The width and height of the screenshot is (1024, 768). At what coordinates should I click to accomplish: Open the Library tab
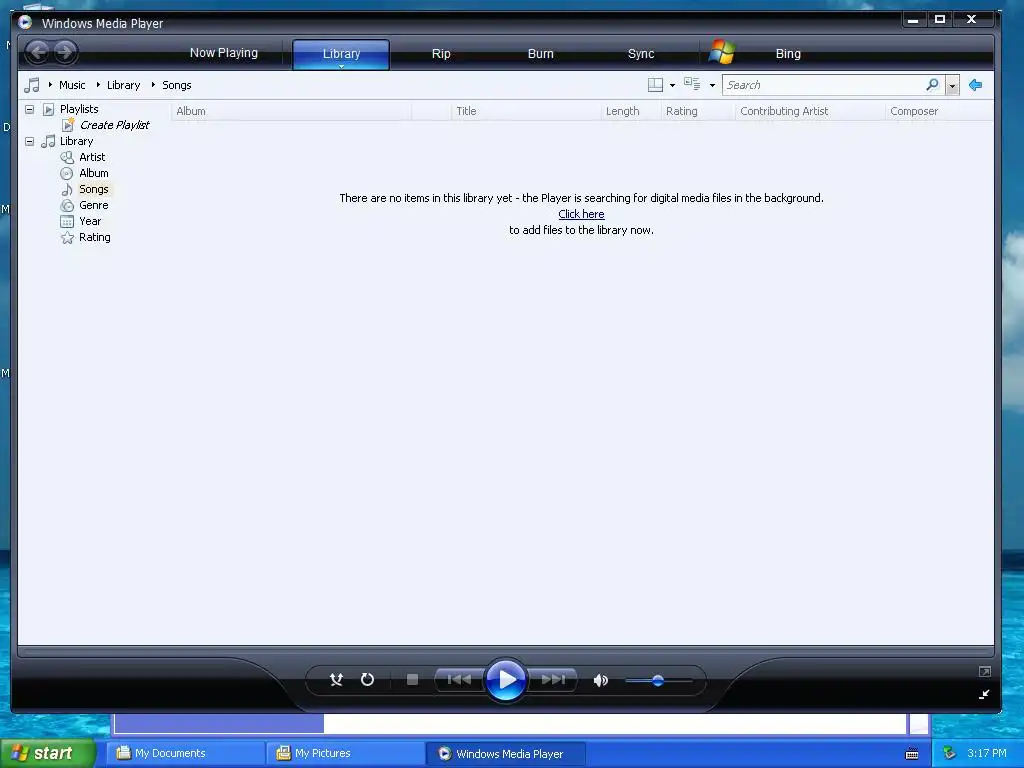click(x=341, y=54)
